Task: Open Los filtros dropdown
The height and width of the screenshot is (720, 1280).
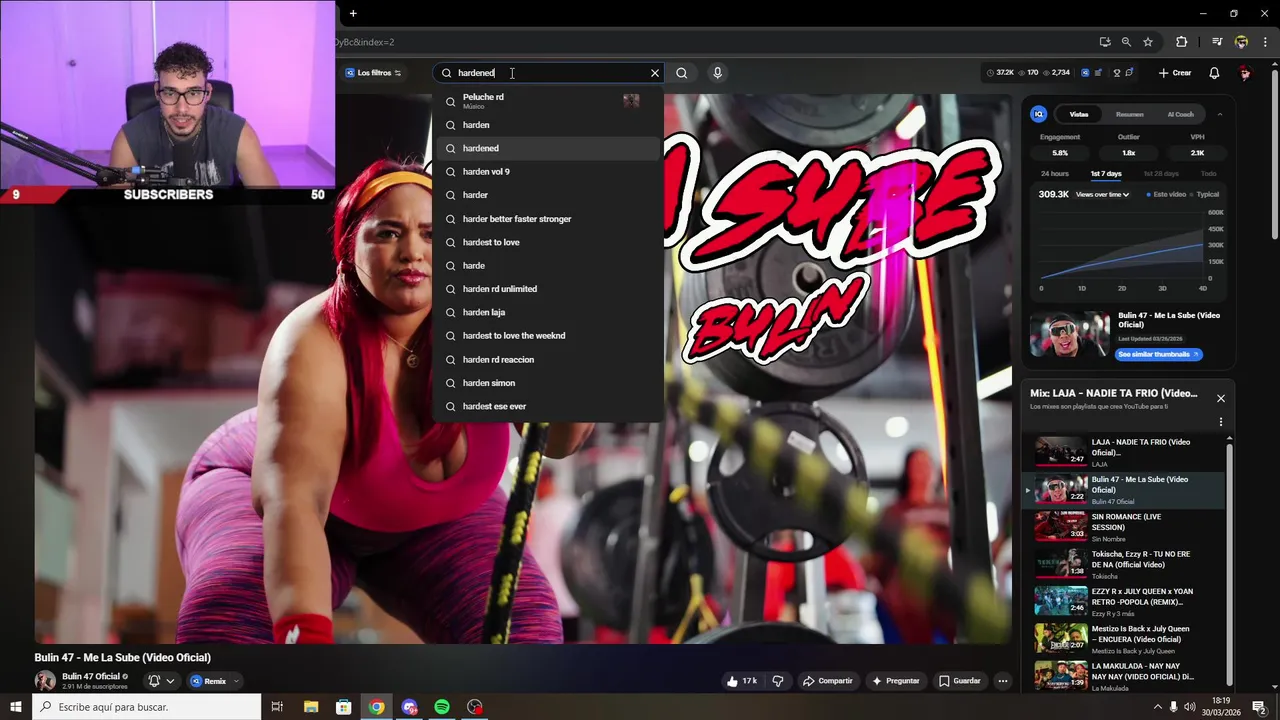Action: pyautogui.click(x=373, y=73)
